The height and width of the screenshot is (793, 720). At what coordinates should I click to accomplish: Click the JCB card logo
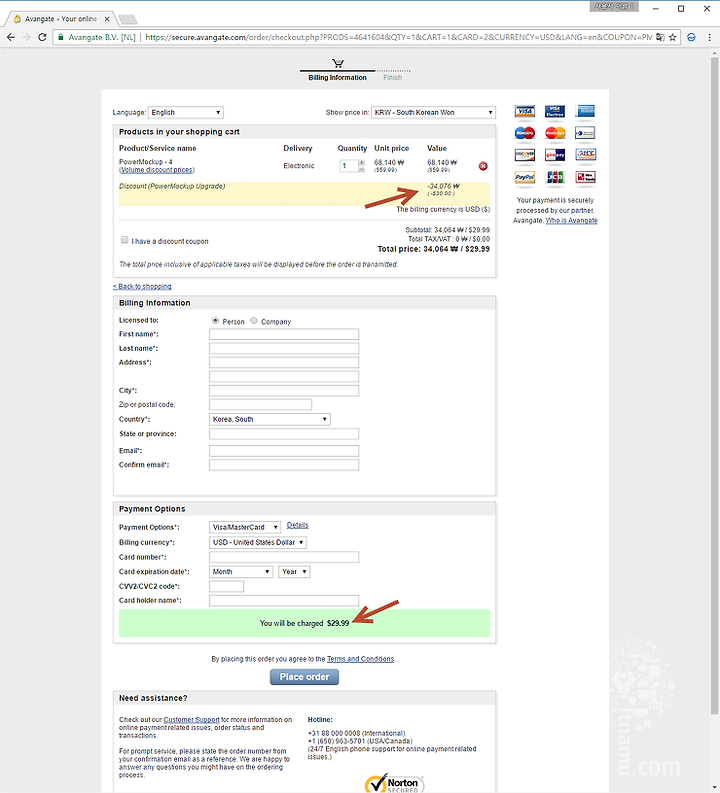pyautogui.click(x=555, y=177)
